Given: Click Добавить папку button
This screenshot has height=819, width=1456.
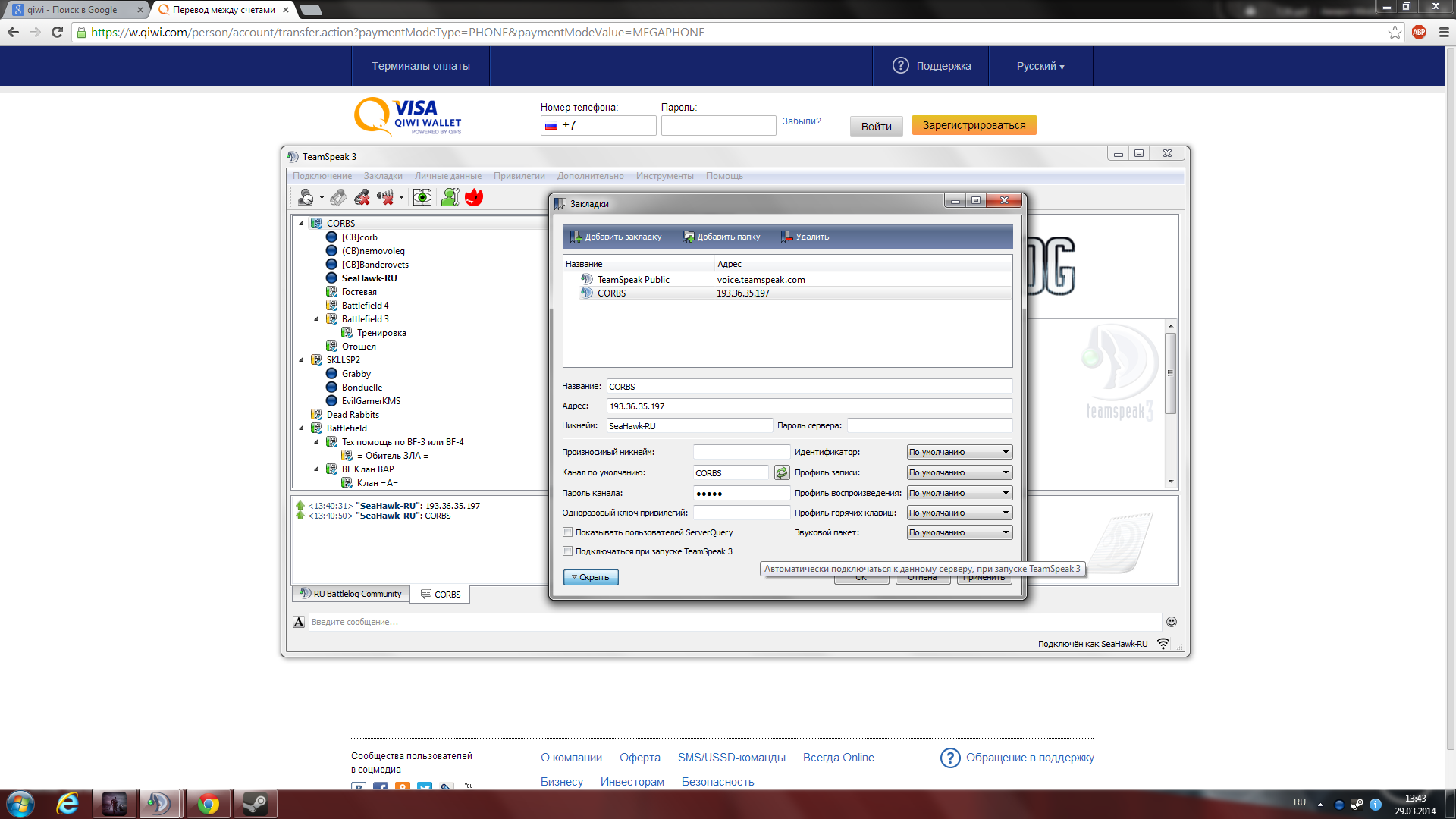Looking at the screenshot, I should tap(721, 237).
